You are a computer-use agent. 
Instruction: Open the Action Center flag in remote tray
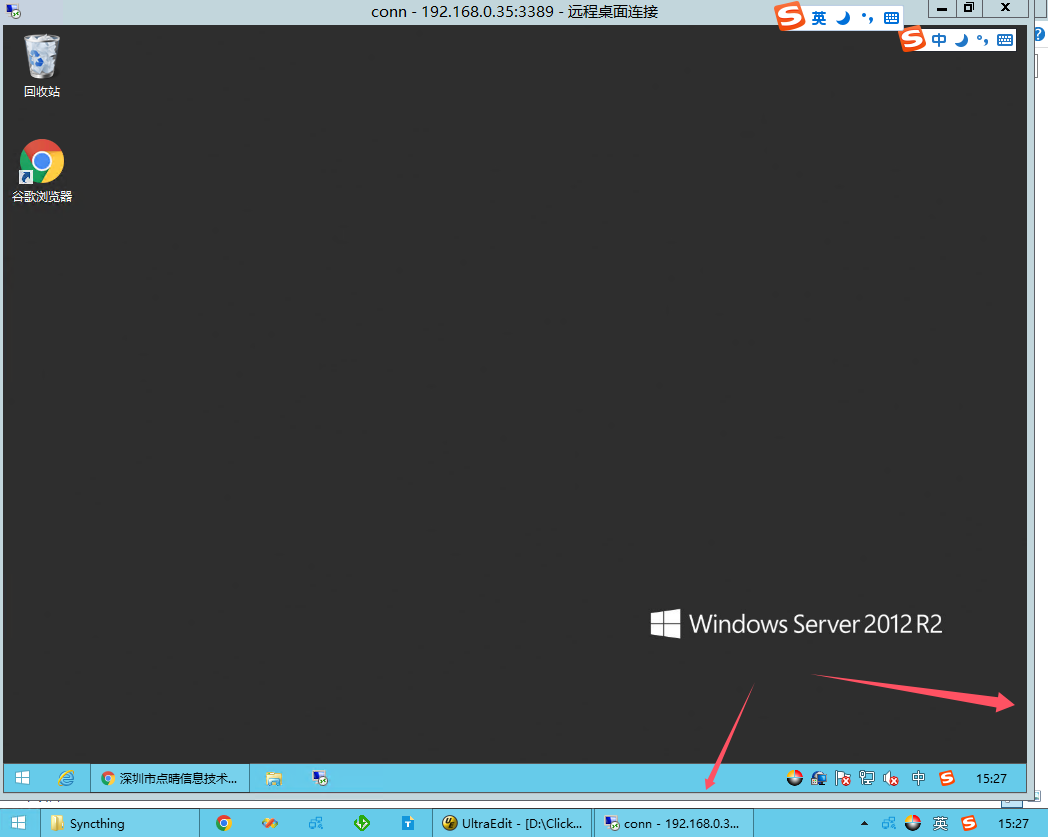coord(843,778)
